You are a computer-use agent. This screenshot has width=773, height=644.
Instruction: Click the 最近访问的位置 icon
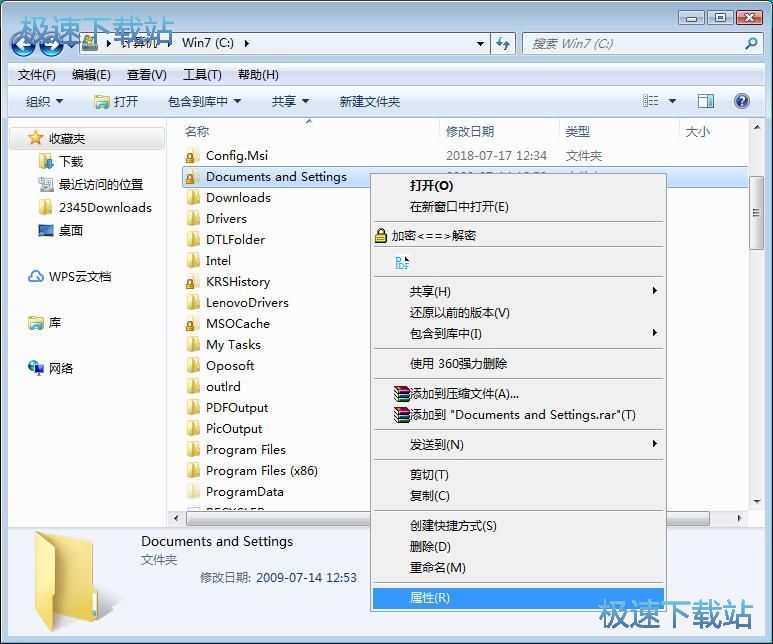click(x=46, y=184)
